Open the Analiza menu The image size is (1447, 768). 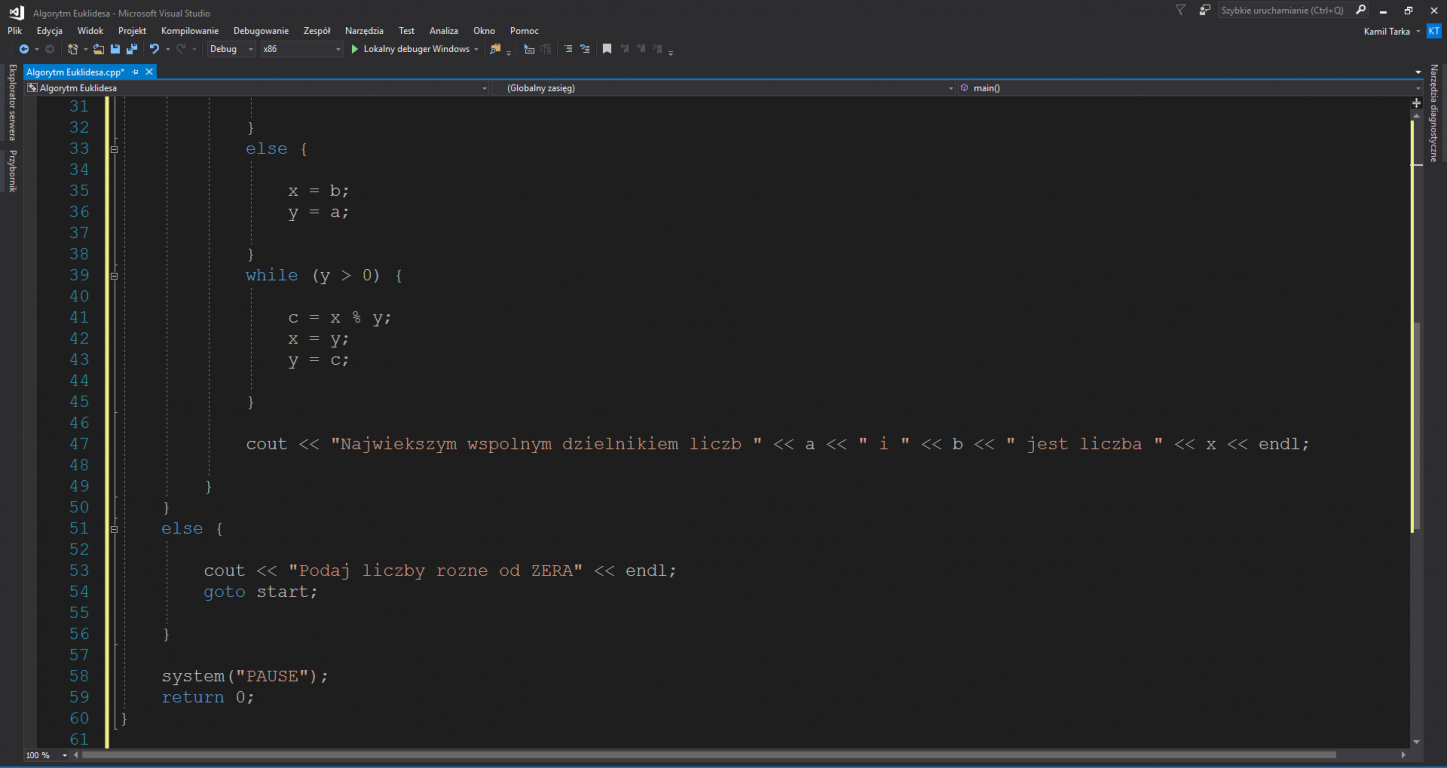[444, 31]
